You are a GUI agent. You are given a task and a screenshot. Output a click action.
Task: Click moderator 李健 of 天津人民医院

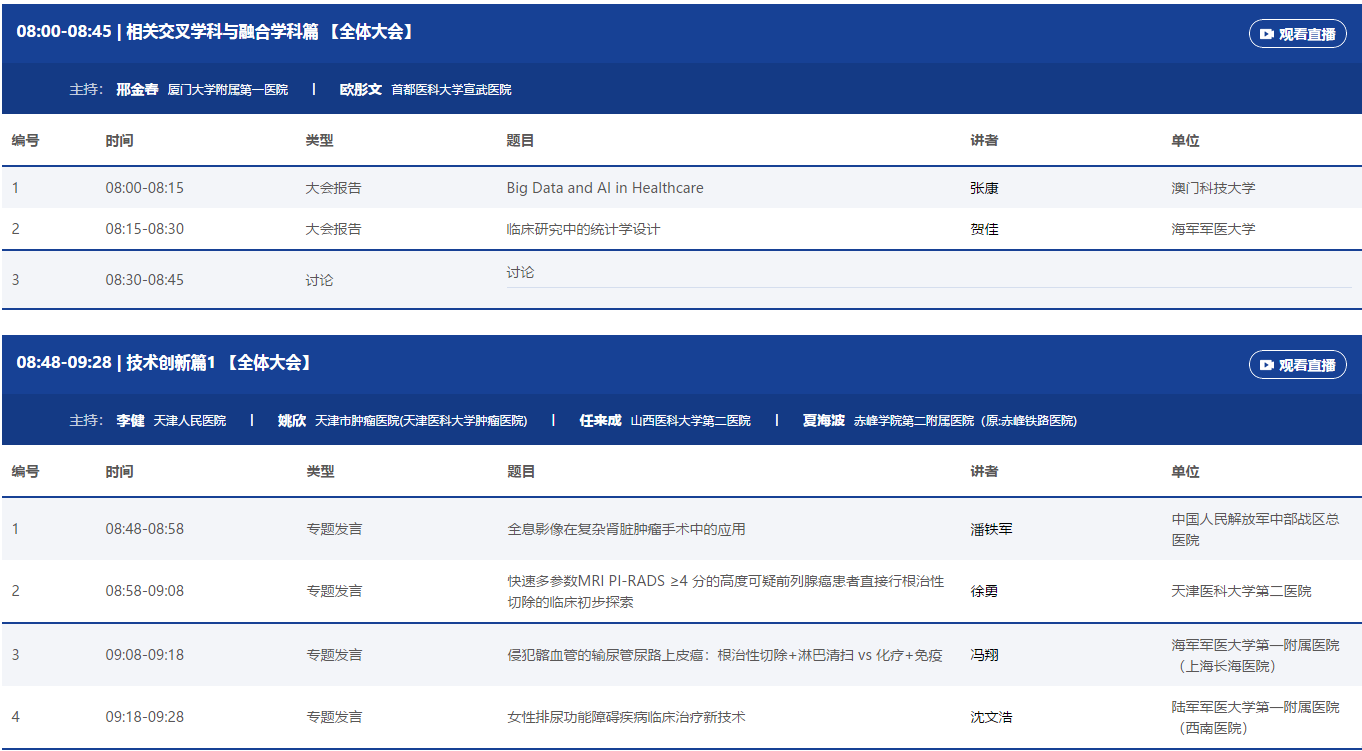click(x=130, y=421)
